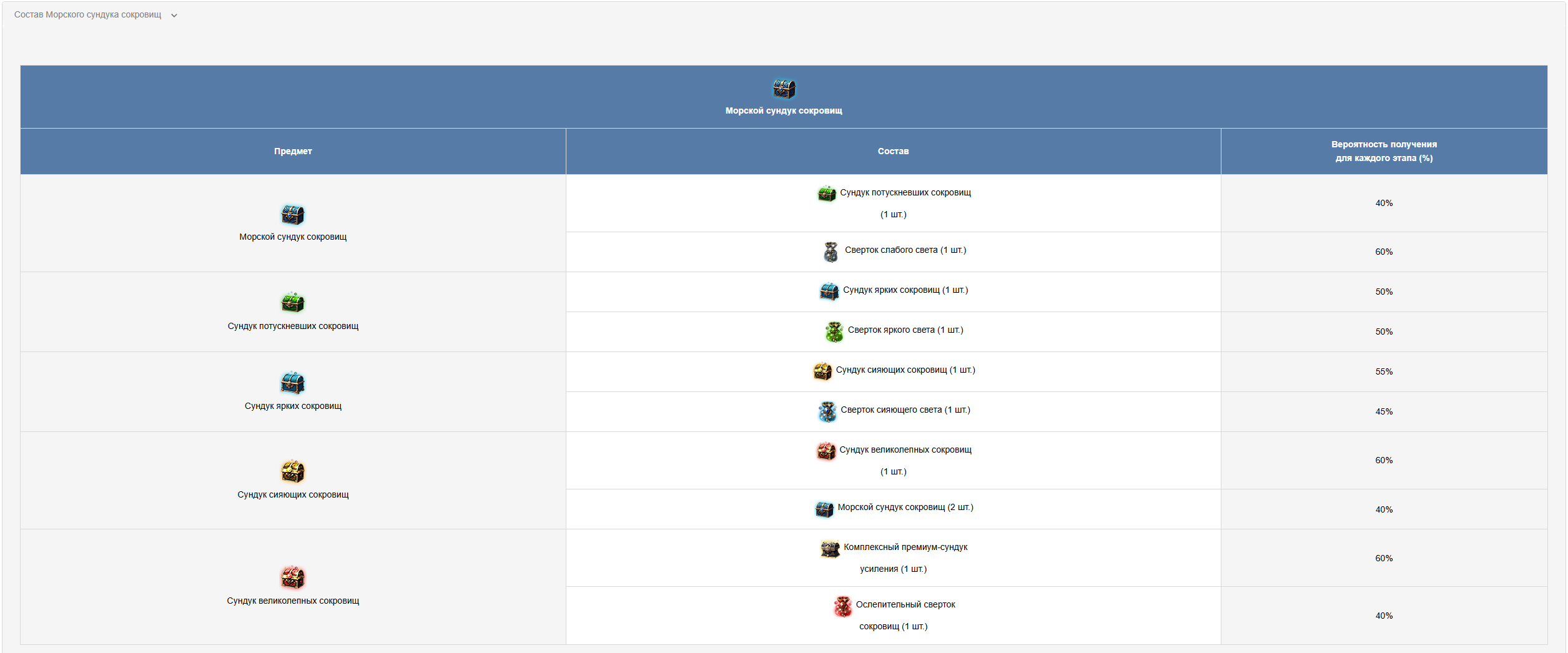
Task: Click chest icon beside Морской сундук сокровищ (2 шт.)
Action: click(824, 509)
